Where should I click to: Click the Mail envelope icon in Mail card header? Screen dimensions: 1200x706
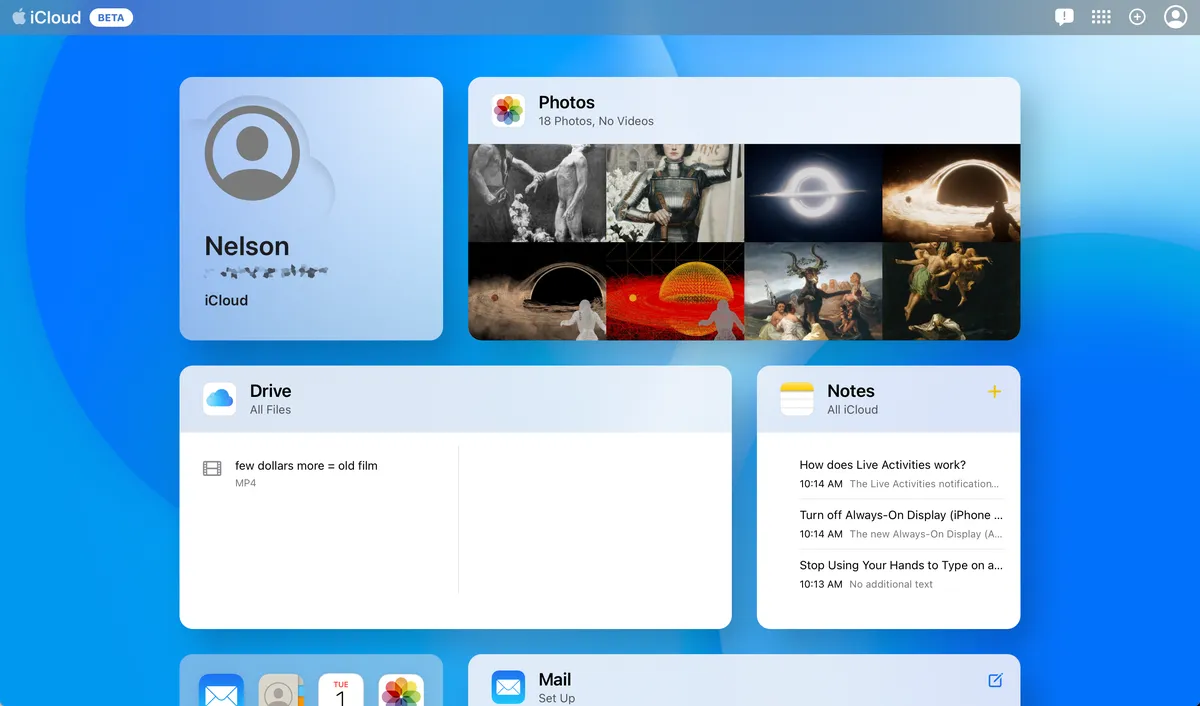pos(508,688)
